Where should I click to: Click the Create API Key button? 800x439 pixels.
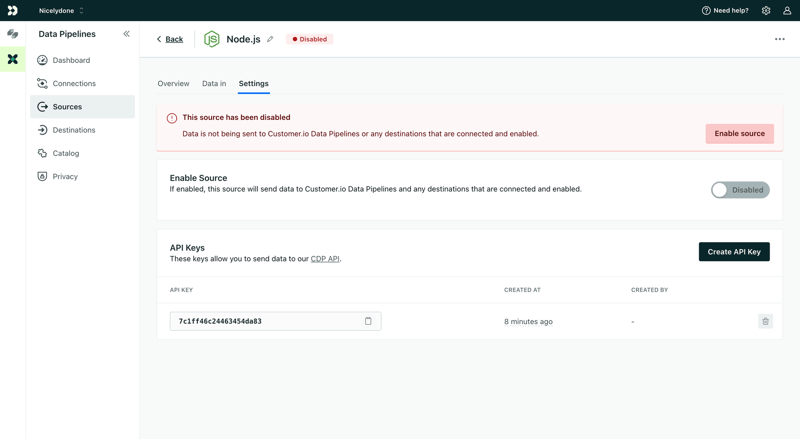734,252
